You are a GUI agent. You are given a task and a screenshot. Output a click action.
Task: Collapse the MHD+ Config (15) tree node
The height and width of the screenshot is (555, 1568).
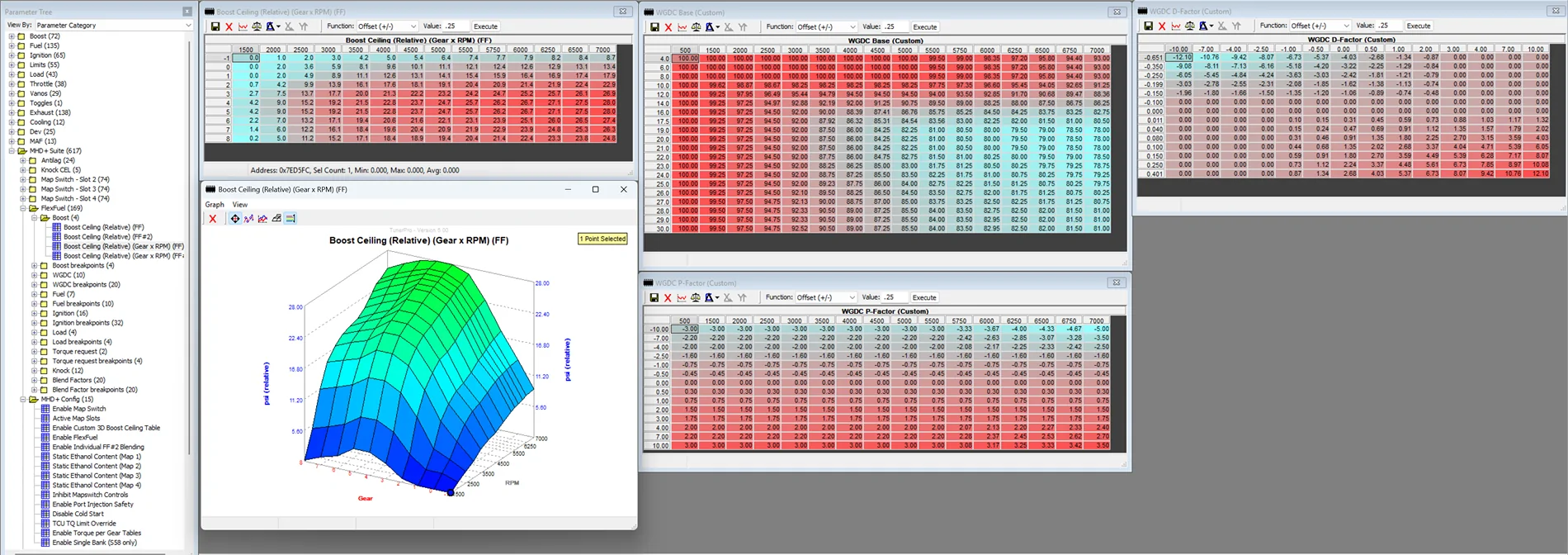(x=23, y=399)
